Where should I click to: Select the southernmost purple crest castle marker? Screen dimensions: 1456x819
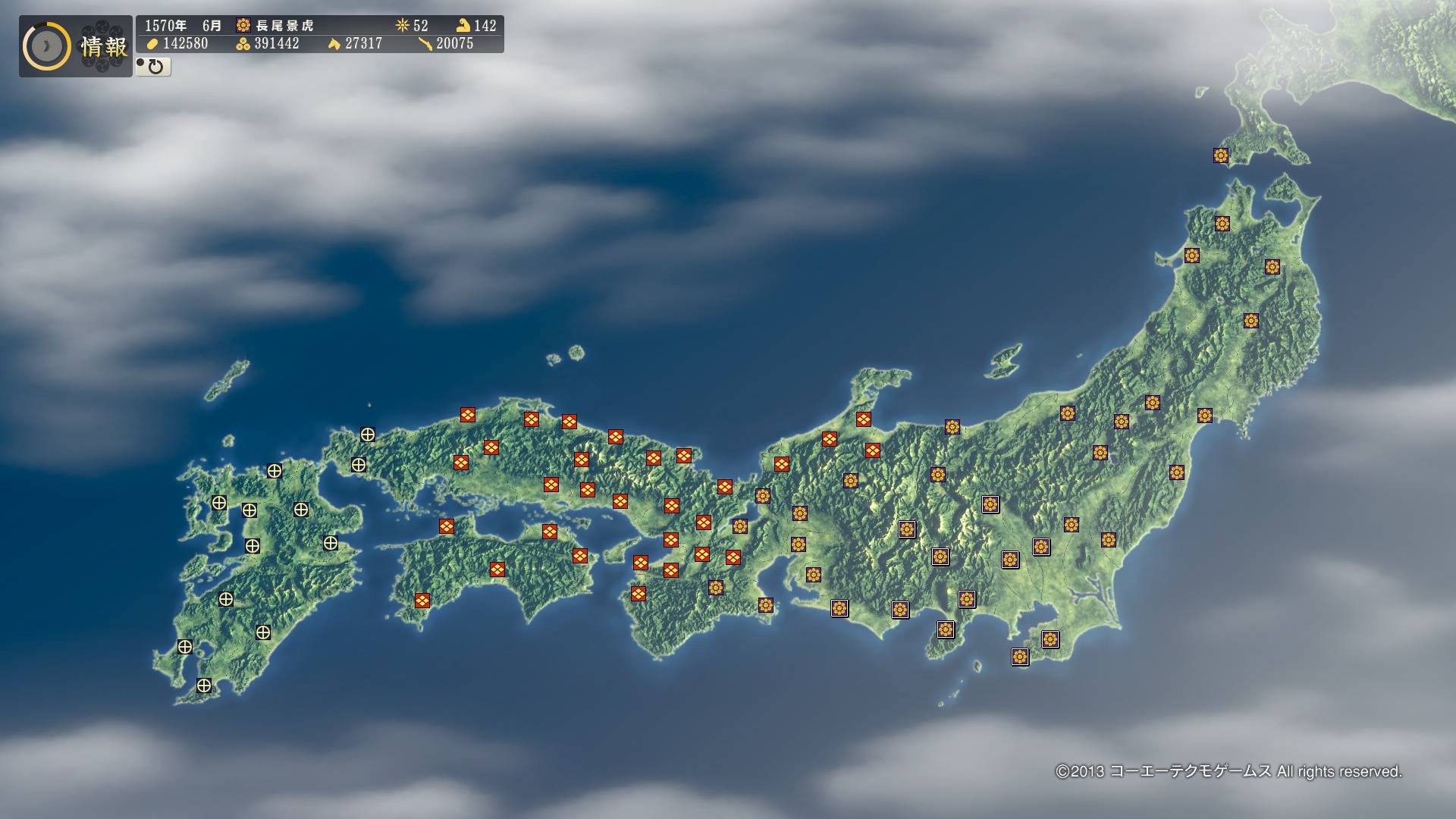(x=1020, y=657)
